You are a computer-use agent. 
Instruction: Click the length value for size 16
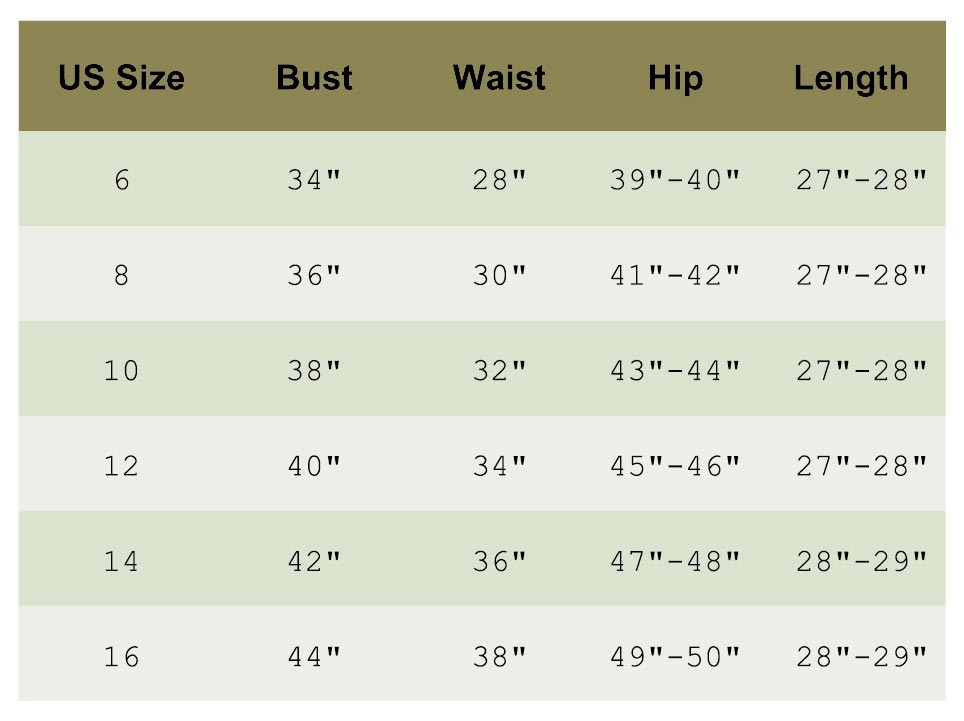click(861, 657)
